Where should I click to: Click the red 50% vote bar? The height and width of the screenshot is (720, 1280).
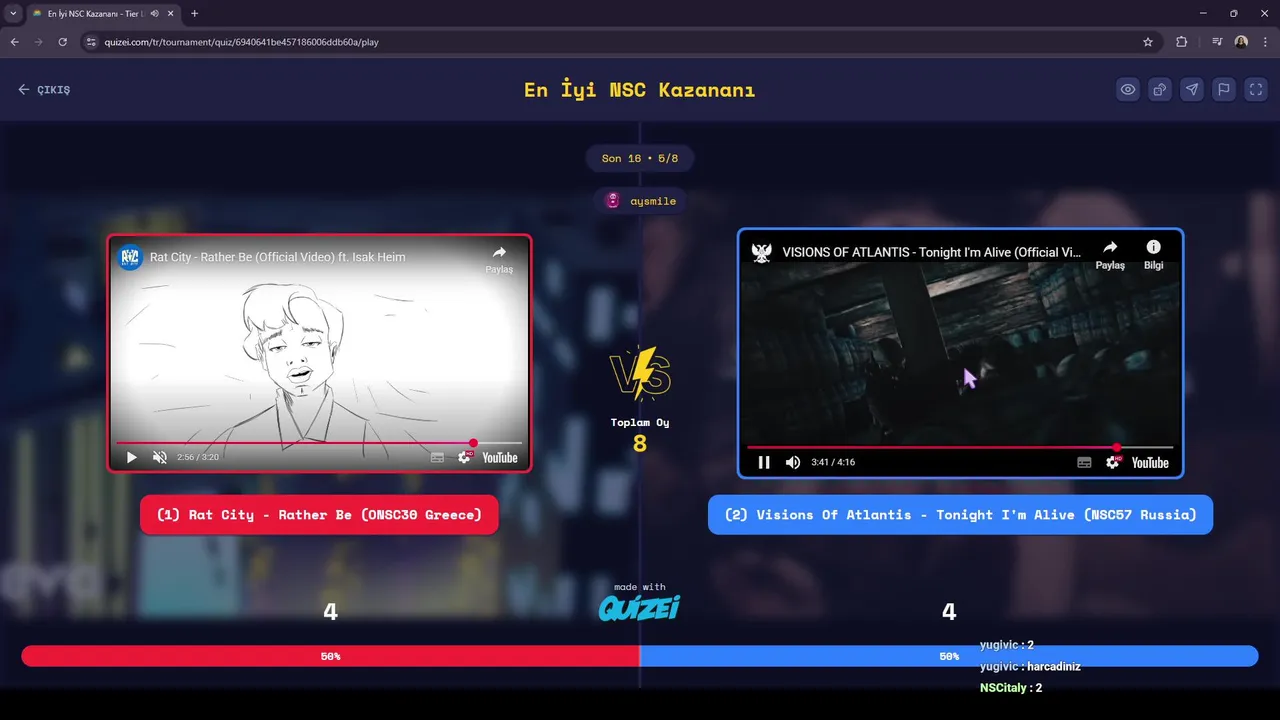tap(330, 656)
